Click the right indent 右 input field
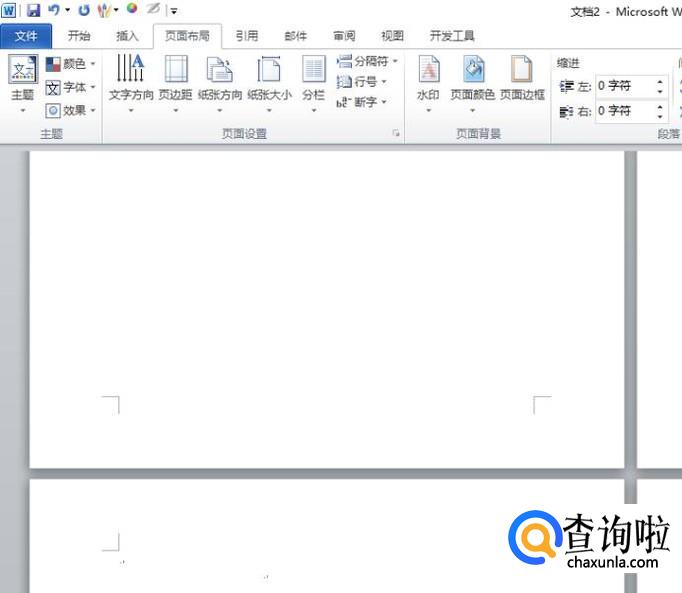Viewport: 682px width, 593px height. point(625,111)
